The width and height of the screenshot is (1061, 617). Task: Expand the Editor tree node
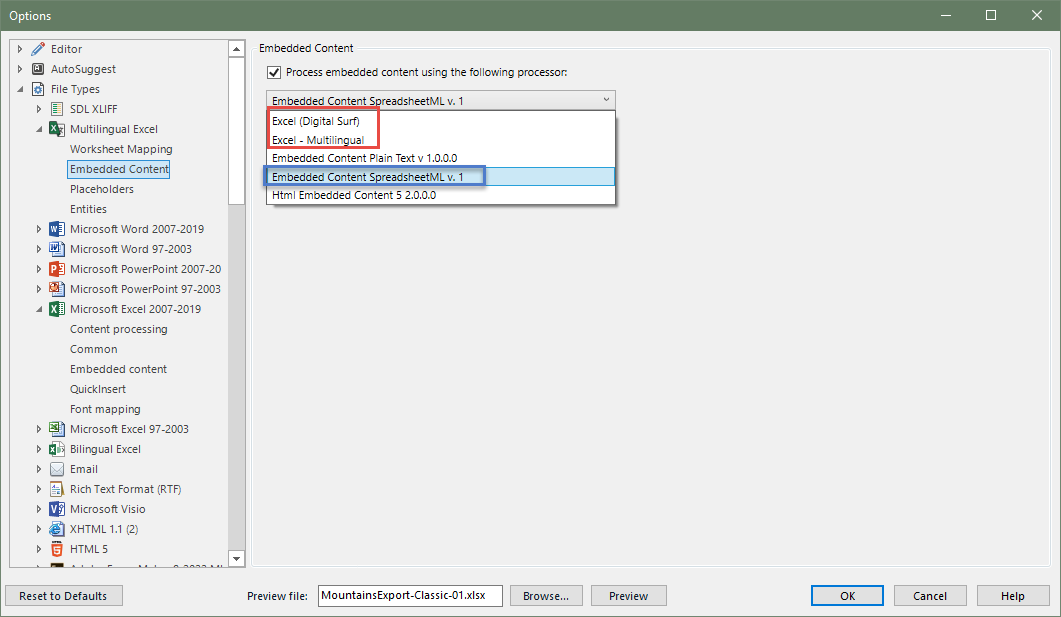20,49
